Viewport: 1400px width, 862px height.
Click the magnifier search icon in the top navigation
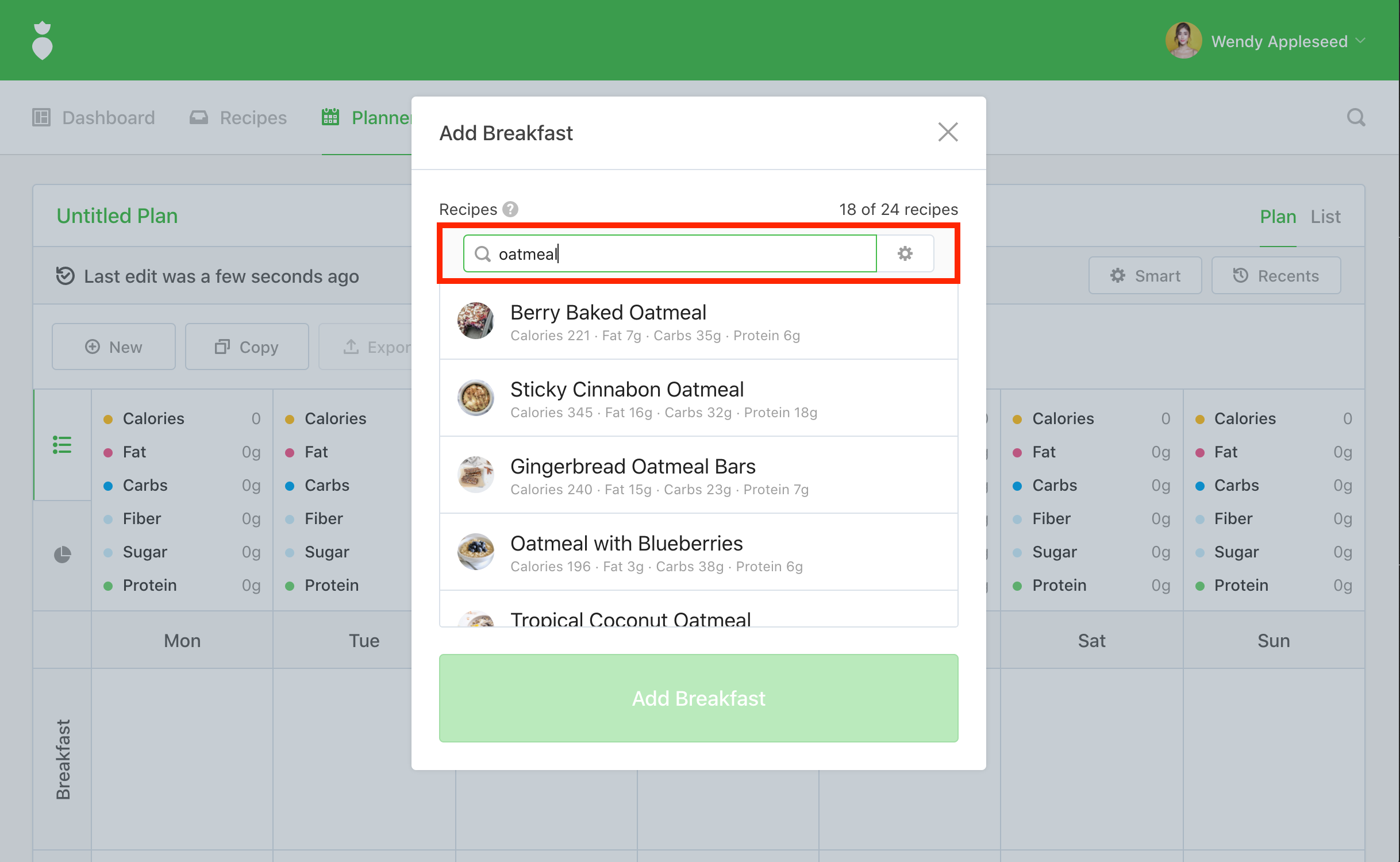click(1356, 117)
